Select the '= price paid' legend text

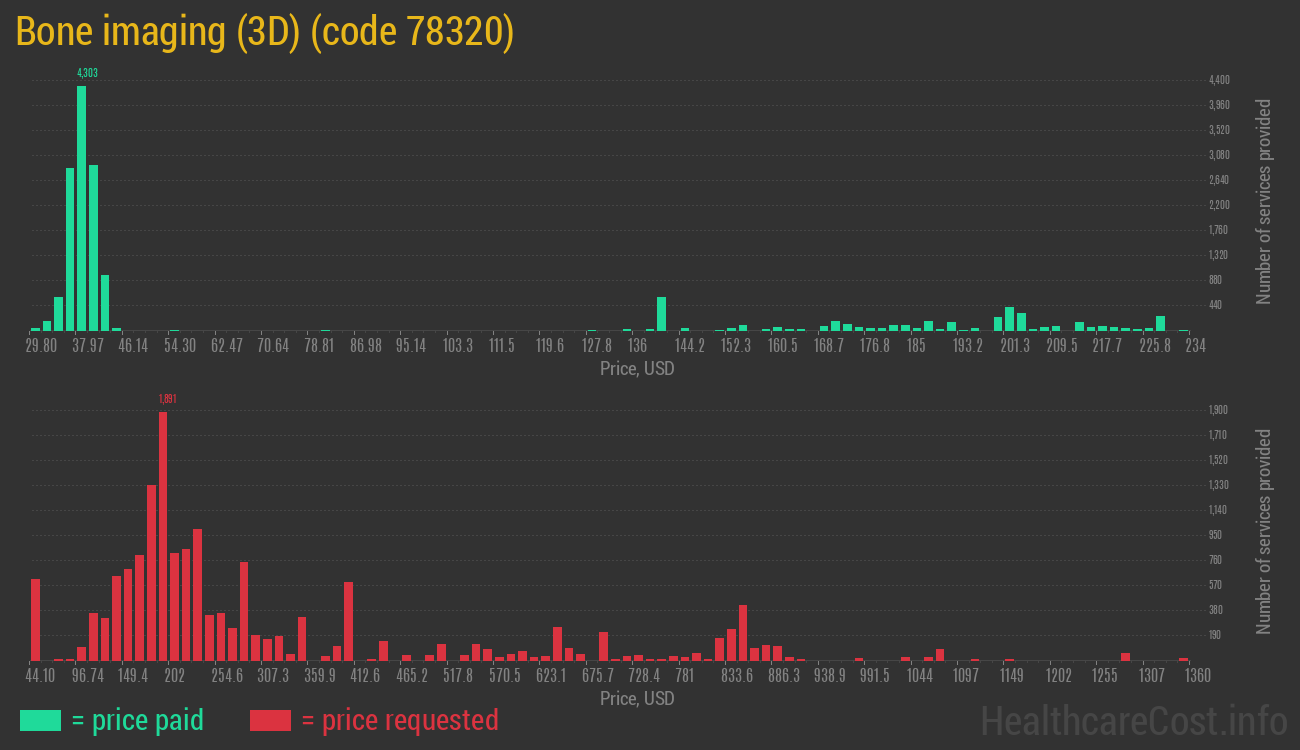[x=137, y=720]
